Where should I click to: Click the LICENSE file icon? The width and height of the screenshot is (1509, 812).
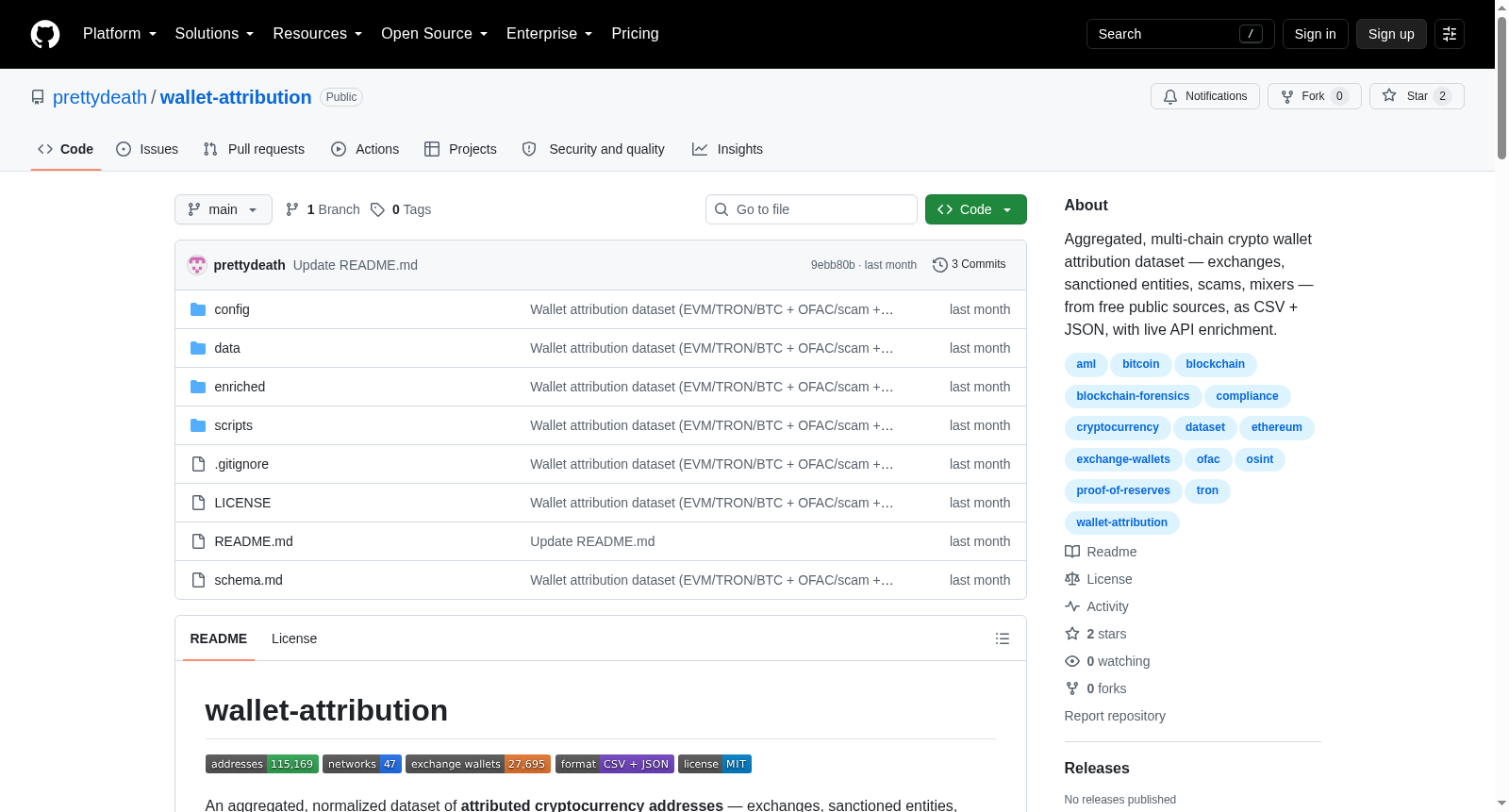[x=198, y=503]
